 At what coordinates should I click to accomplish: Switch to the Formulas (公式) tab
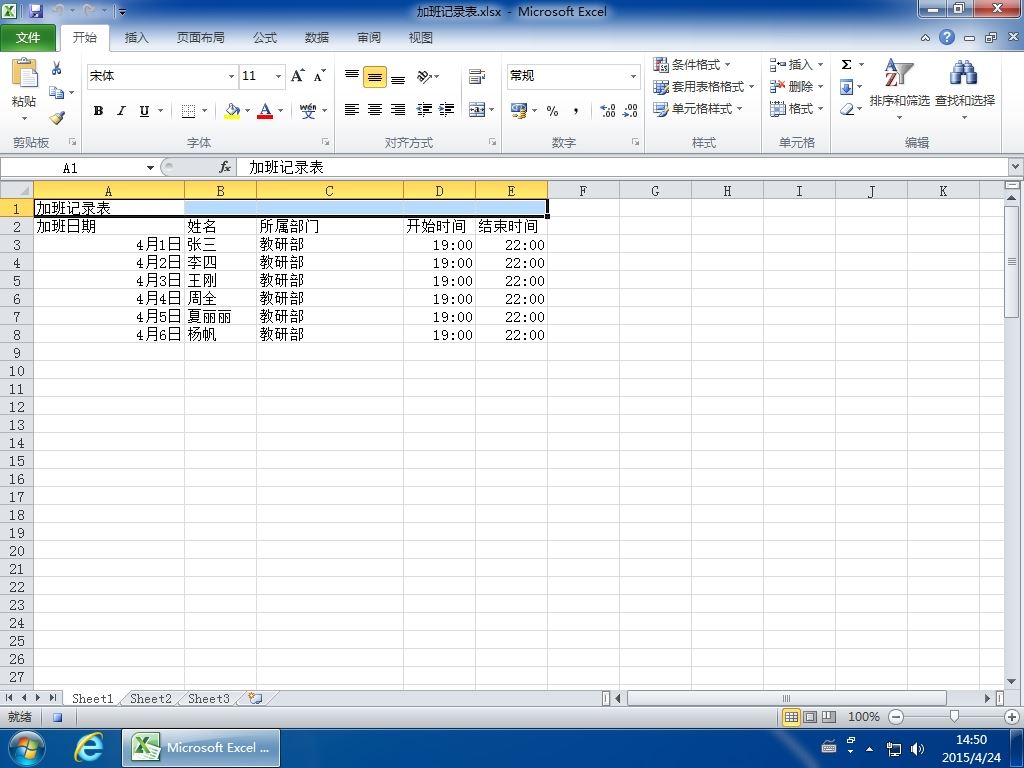coord(264,37)
